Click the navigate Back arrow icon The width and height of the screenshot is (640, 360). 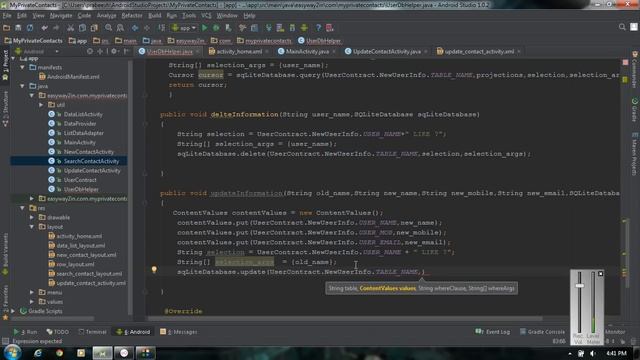135,28
